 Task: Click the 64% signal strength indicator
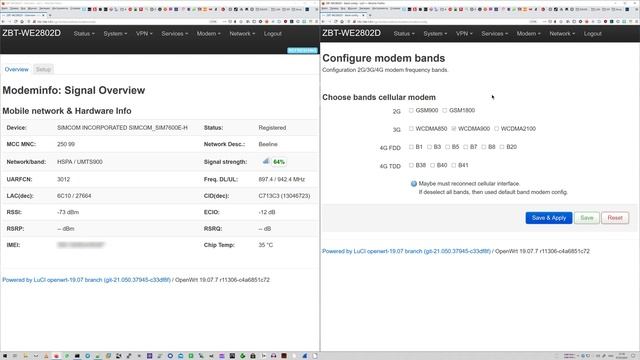tap(279, 162)
